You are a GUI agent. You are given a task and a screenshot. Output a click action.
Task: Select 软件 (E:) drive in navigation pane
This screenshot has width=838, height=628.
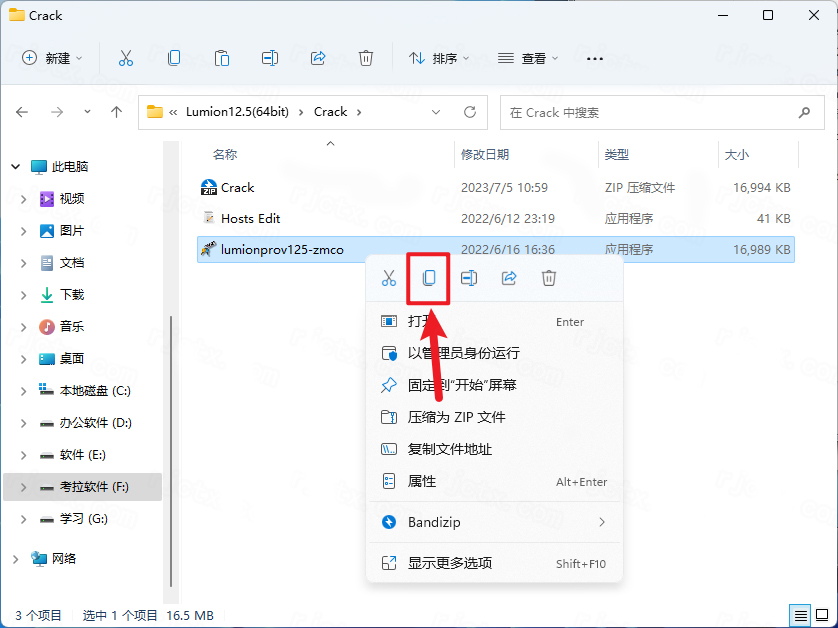coord(83,455)
